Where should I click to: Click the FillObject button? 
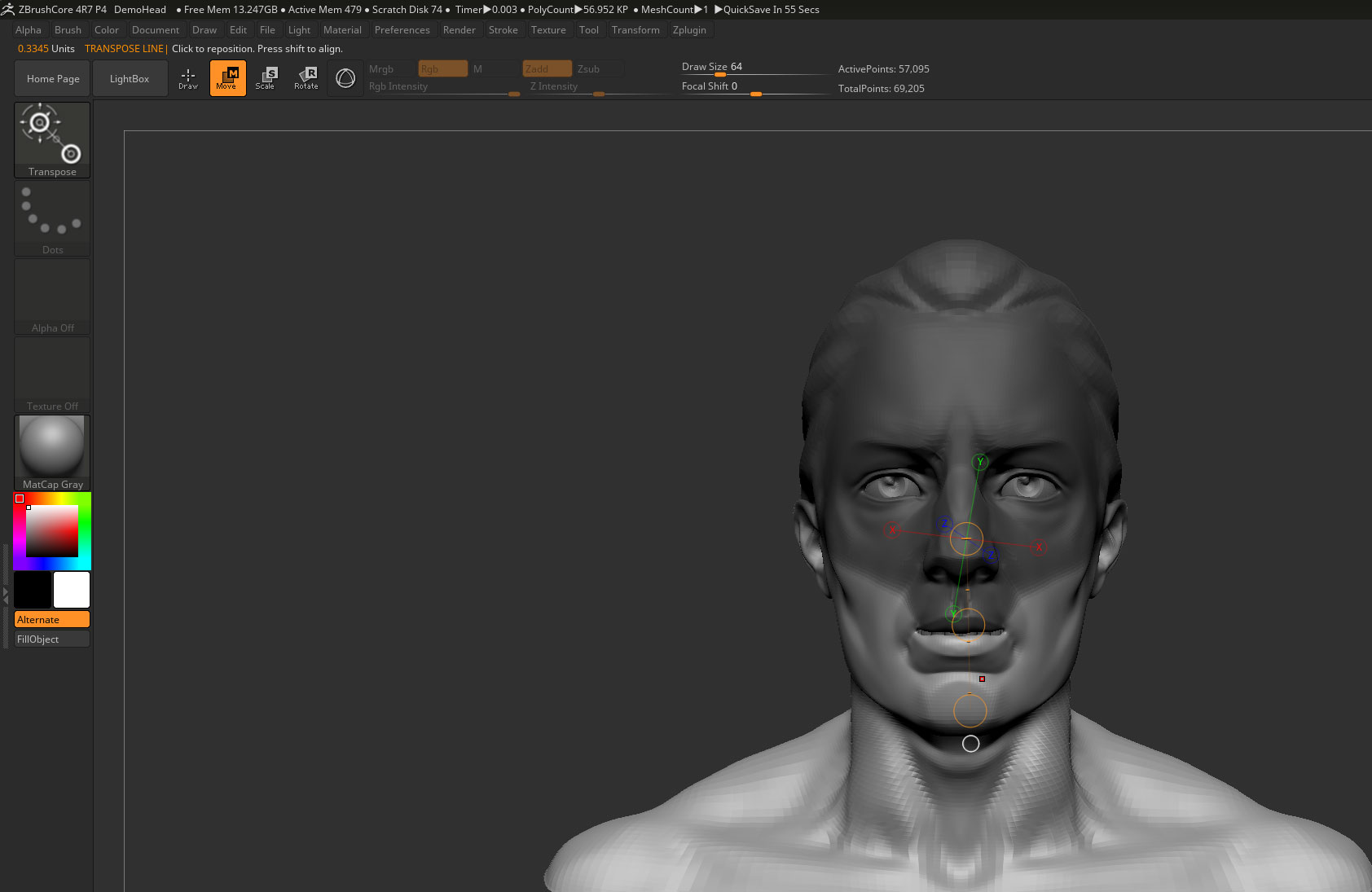52,639
